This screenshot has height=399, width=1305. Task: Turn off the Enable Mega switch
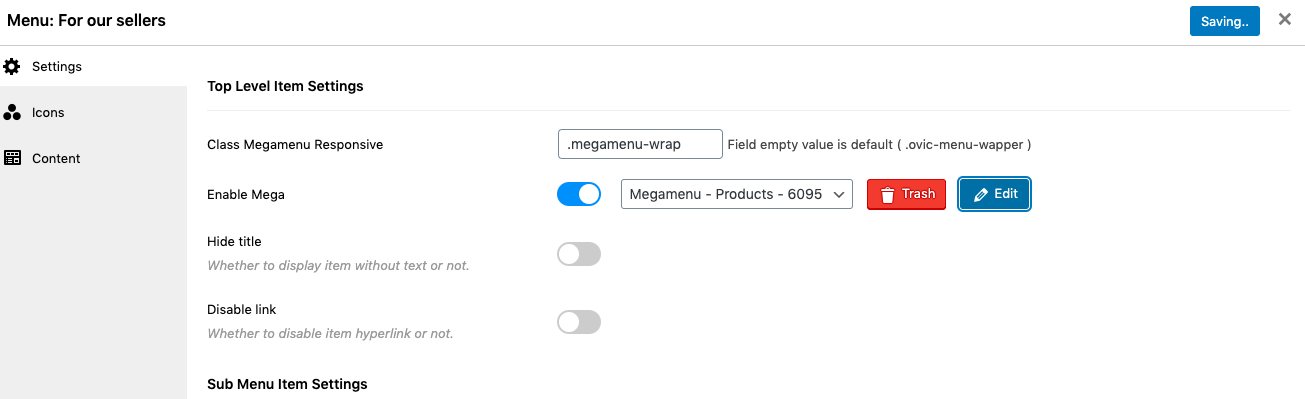[579, 194]
